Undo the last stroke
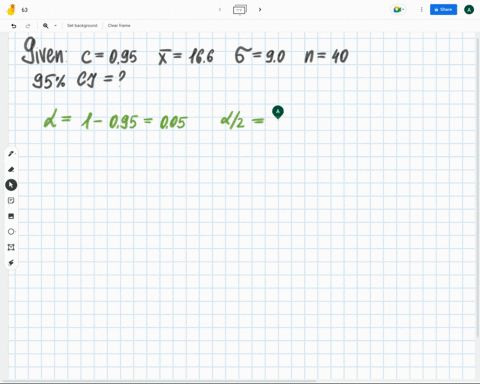The width and height of the screenshot is (480, 384). [x=14, y=26]
